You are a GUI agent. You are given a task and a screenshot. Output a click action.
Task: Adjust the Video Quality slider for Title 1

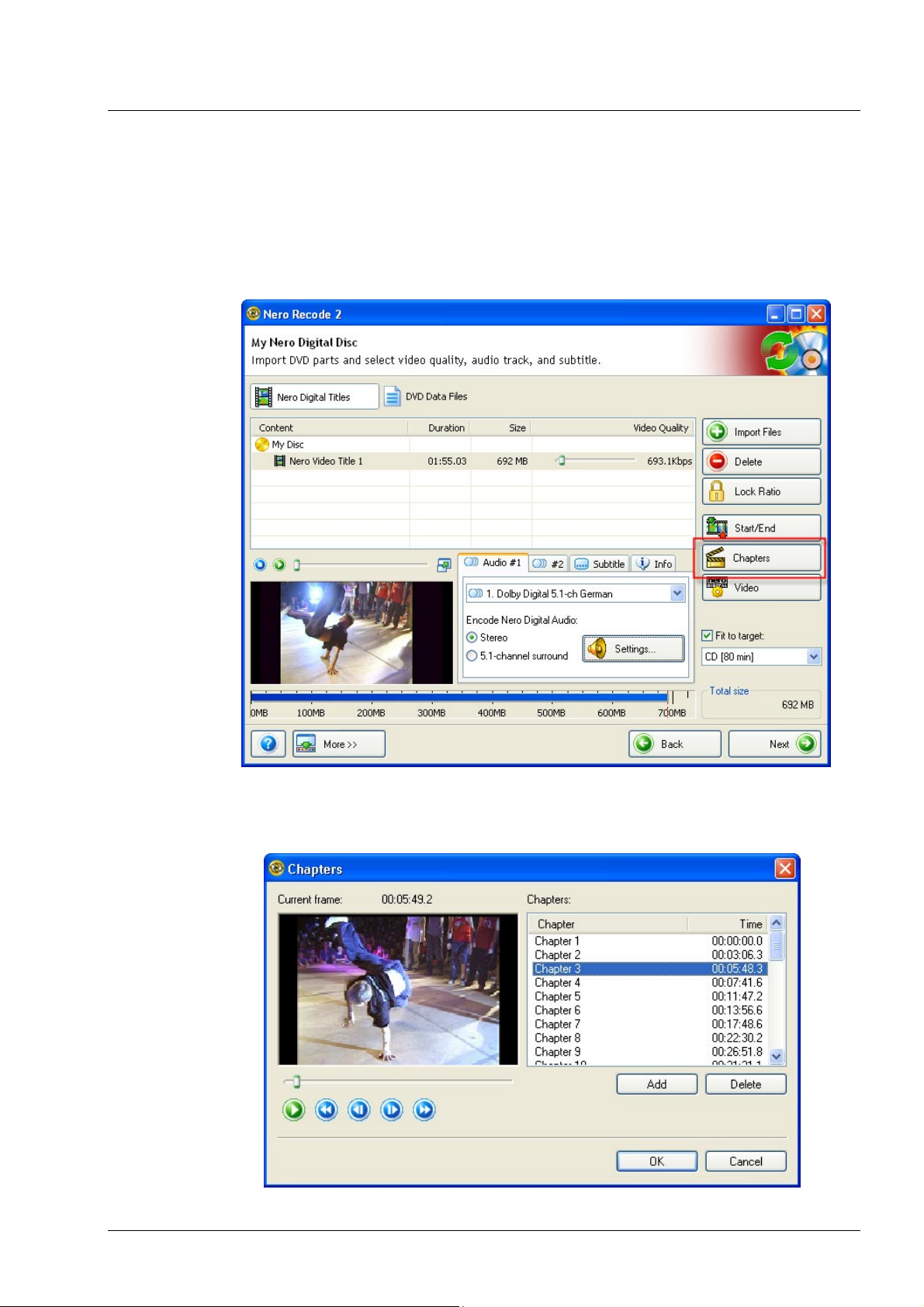coord(561,461)
